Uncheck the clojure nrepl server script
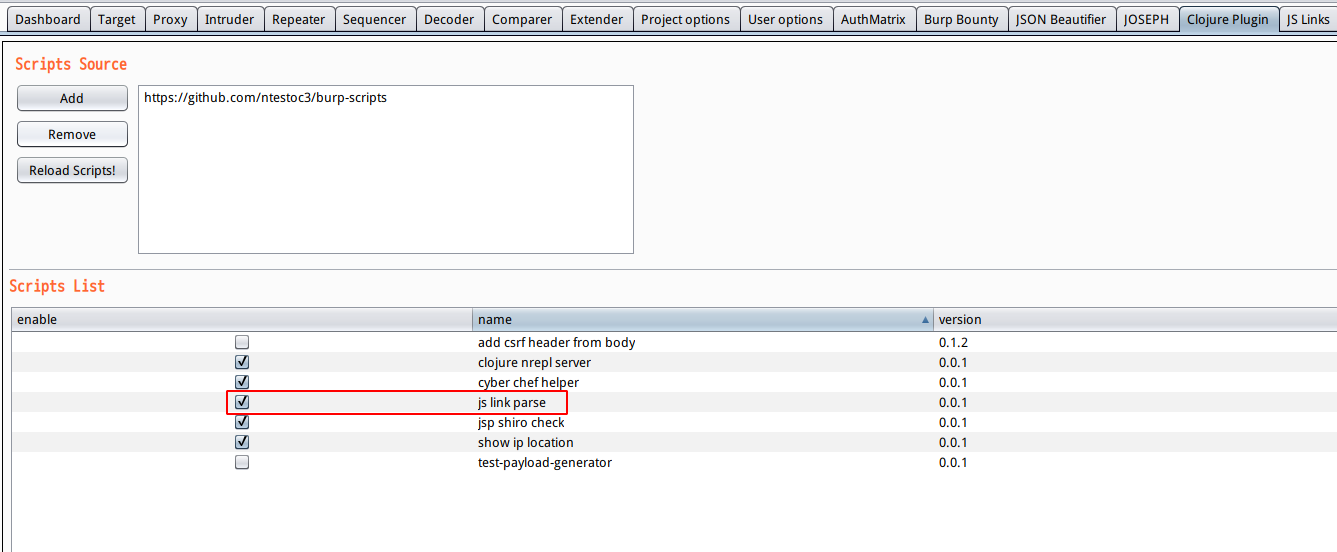1337x552 pixels. point(242,362)
